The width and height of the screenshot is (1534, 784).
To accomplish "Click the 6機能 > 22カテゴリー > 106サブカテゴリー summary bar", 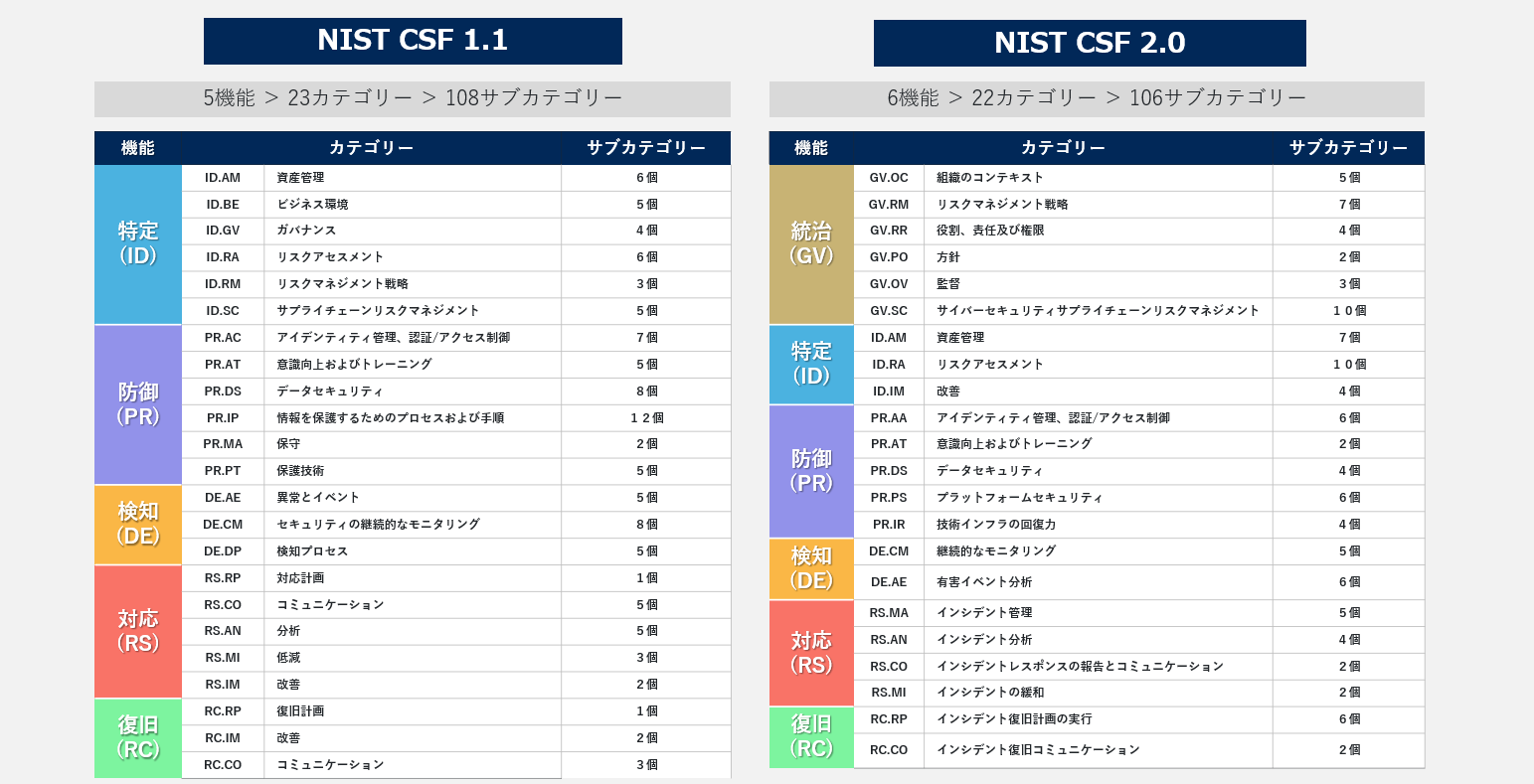I will pos(1097,98).
